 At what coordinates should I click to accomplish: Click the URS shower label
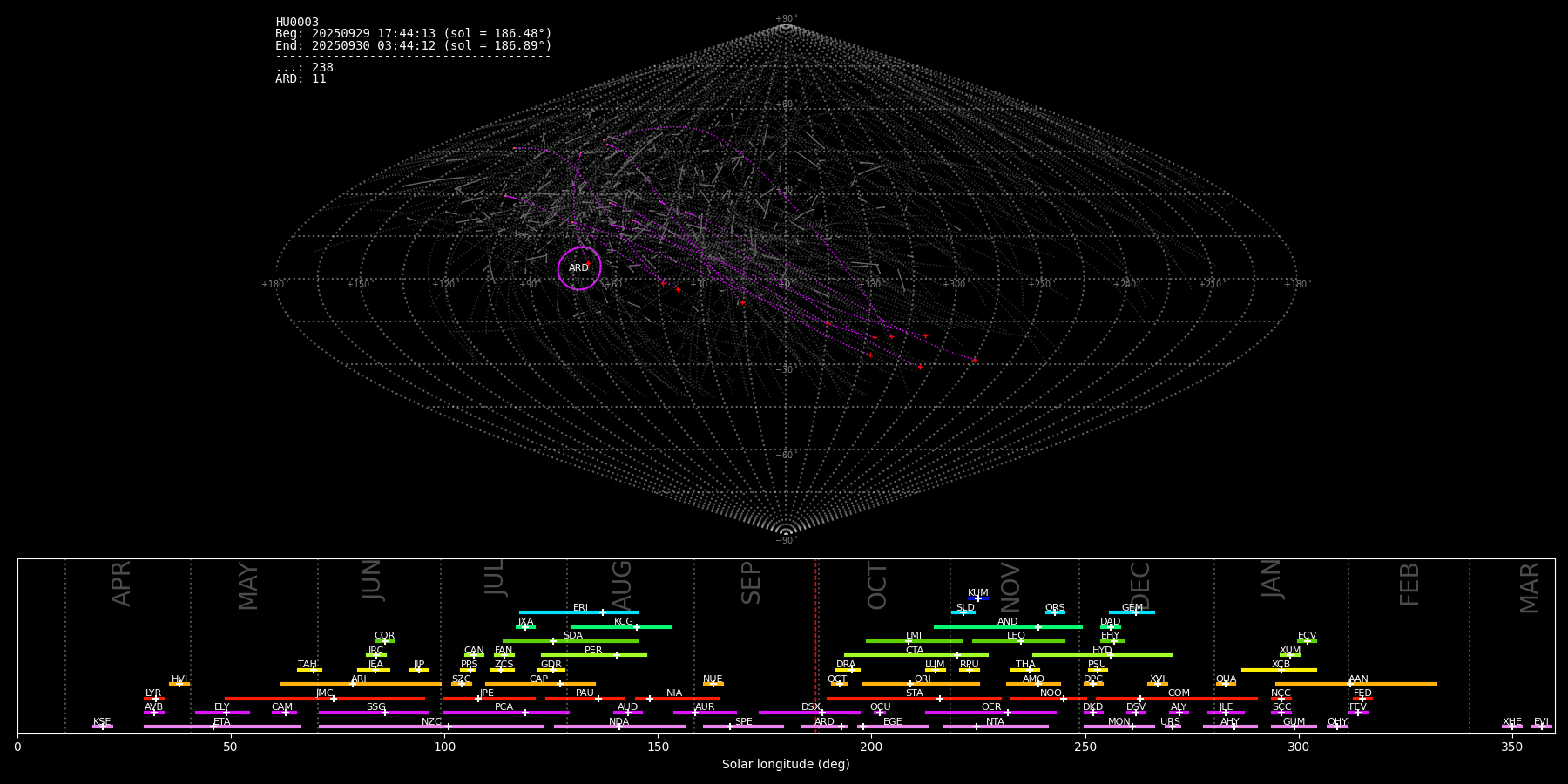(x=1171, y=722)
